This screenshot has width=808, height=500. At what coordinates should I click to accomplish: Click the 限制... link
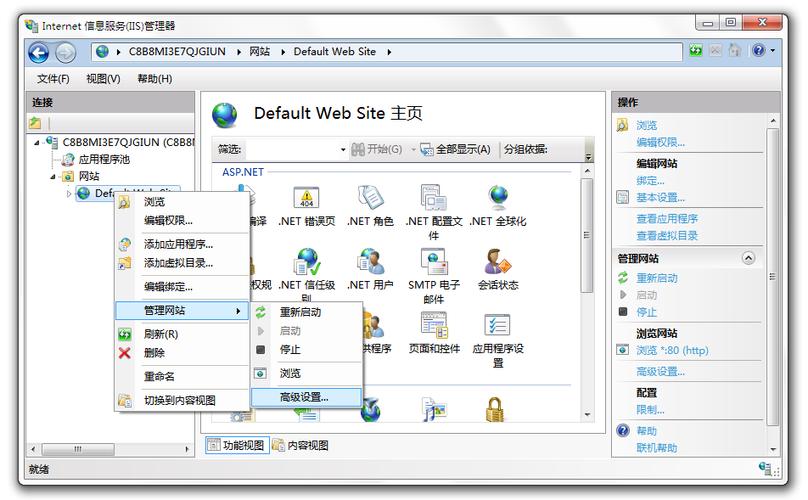[650, 410]
